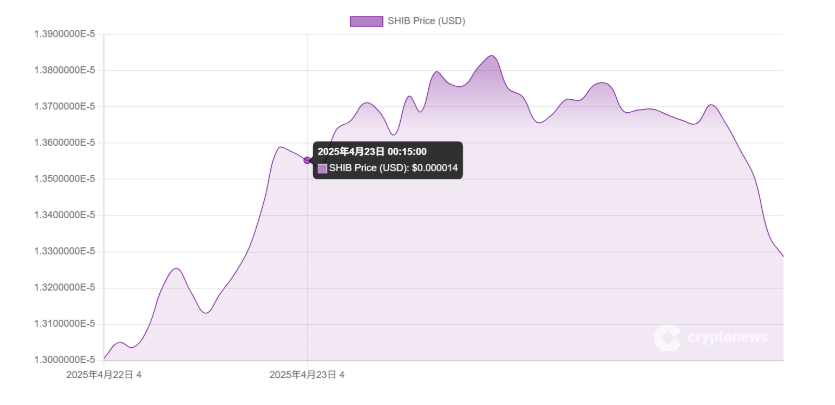Click the 1.3700000E-5 y-axis label
The height and width of the screenshot is (405, 835).
pyautogui.click(x=65, y=107)
